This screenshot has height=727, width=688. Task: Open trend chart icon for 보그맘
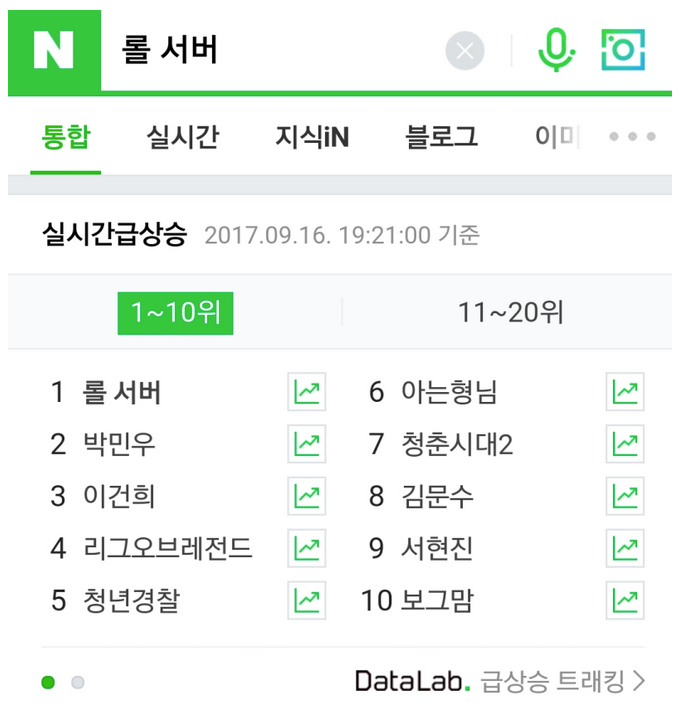625,600
